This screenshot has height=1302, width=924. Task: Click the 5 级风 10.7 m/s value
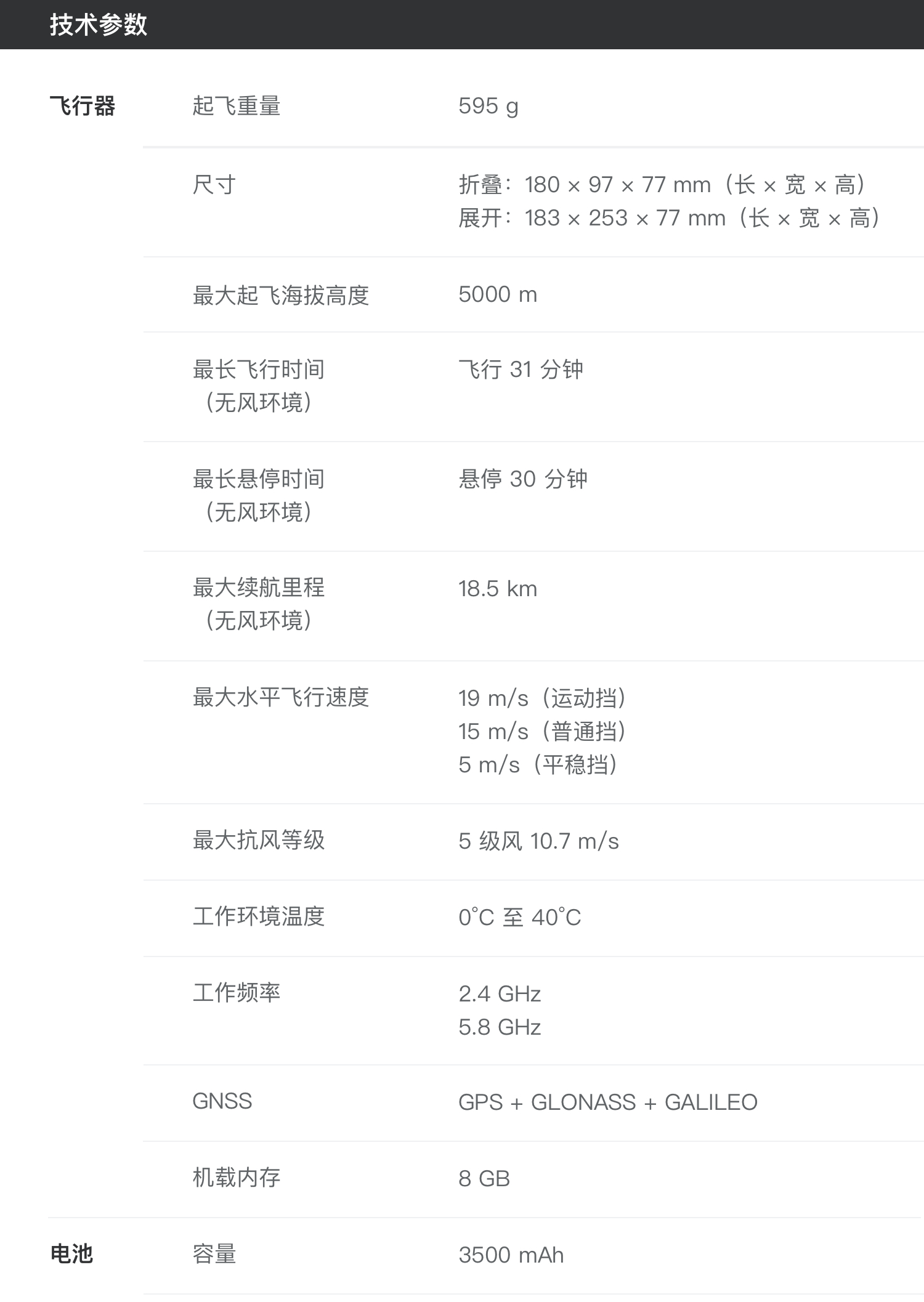pyautogui.click(x=538, y=841)
